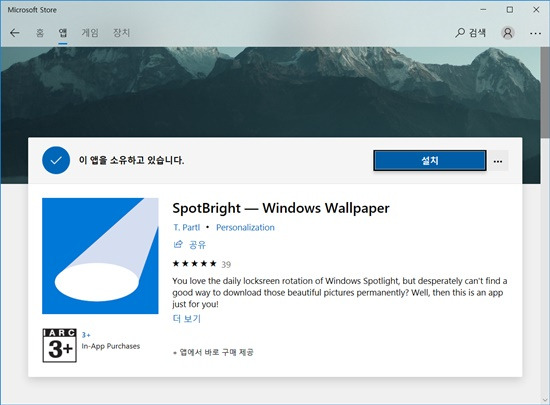This screenshot has height=405, width=550.
Task: Open the Personalization category link
Action: (x=245, y=228)
